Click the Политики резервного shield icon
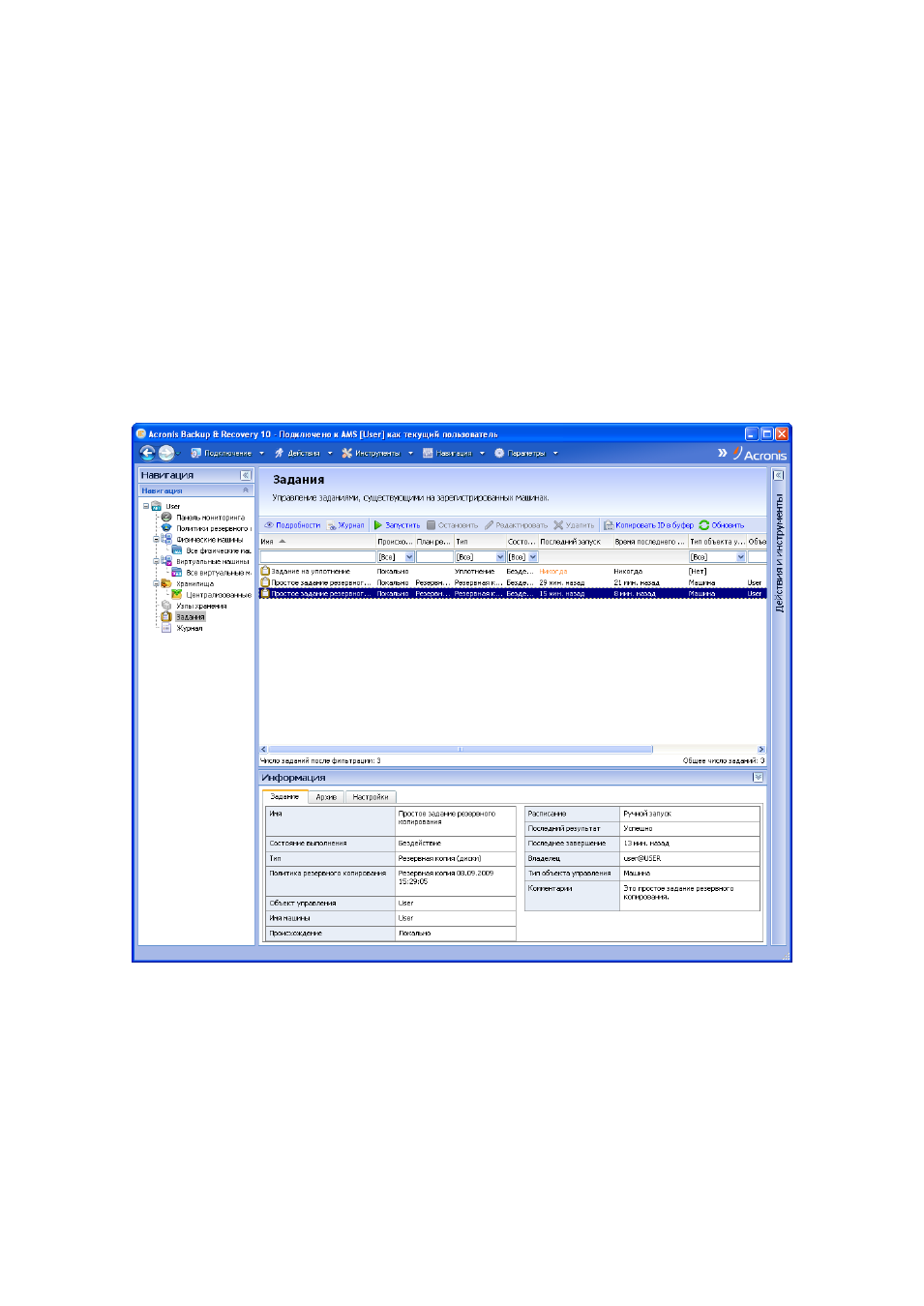The height and width of the screenshot is (1306, 924). (x=166, y=528)
